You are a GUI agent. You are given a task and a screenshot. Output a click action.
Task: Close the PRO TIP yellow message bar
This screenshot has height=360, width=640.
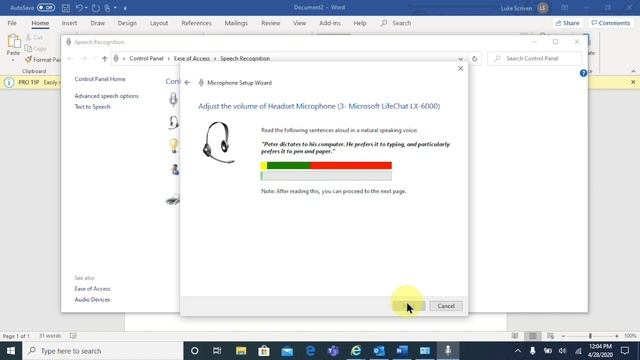tap(633, 82)
